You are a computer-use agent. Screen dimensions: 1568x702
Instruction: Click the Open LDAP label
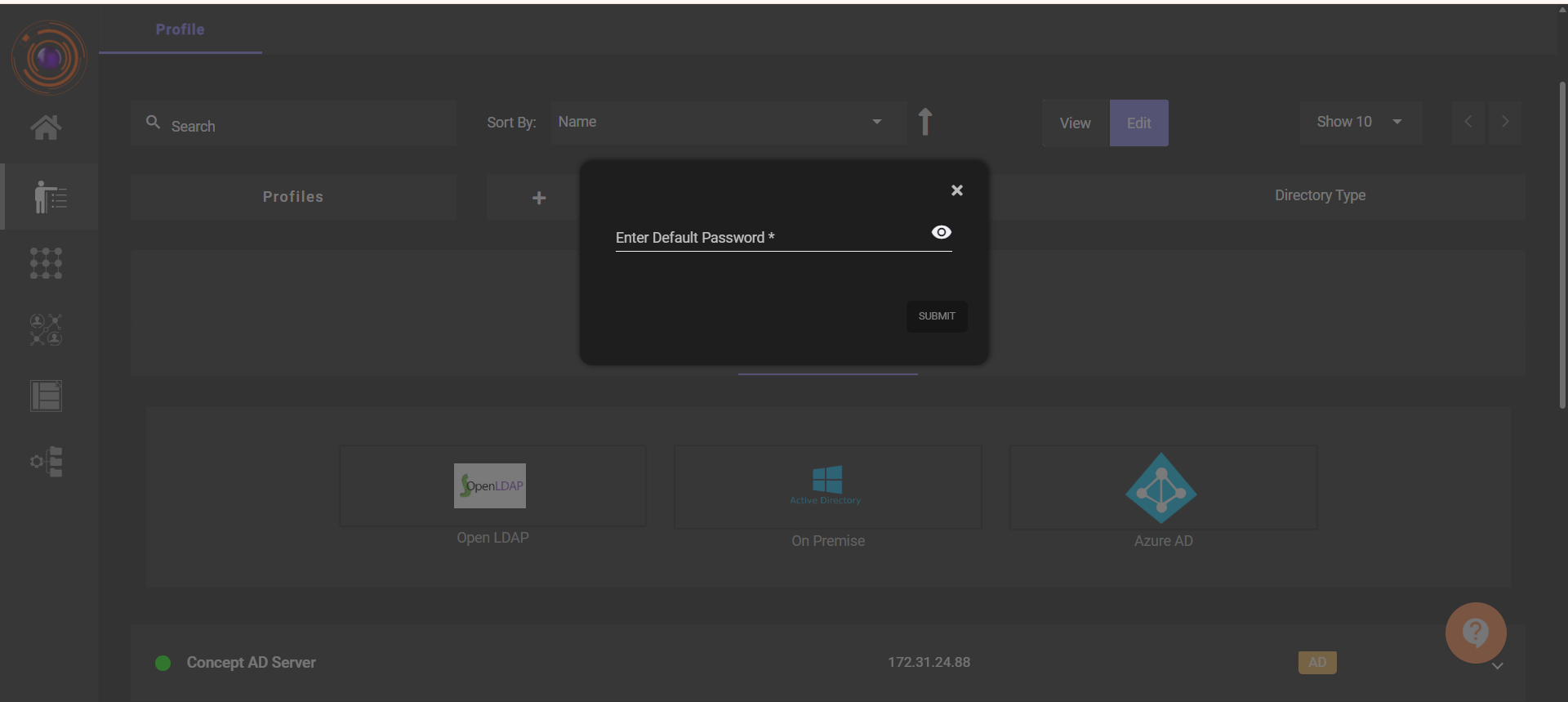492,538
